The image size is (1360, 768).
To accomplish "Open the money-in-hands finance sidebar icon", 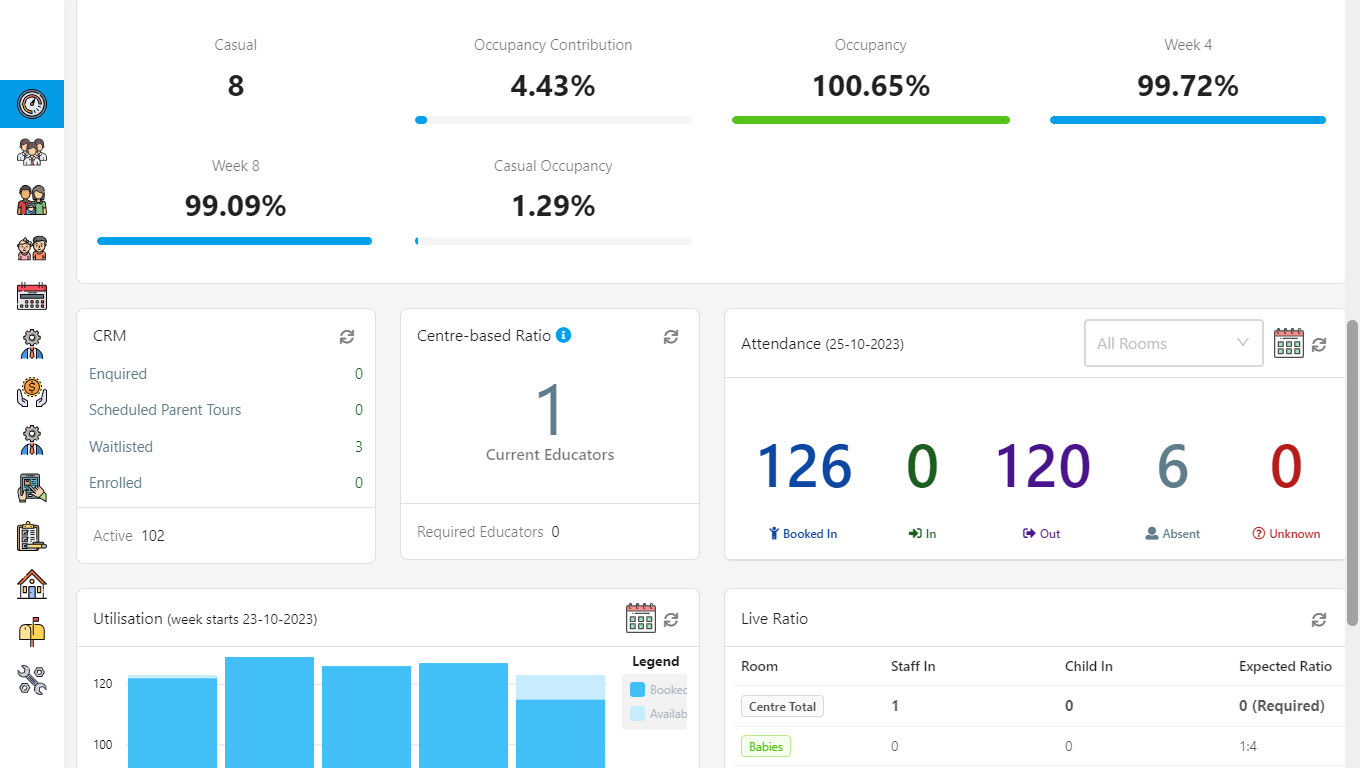I will [32, 392].
